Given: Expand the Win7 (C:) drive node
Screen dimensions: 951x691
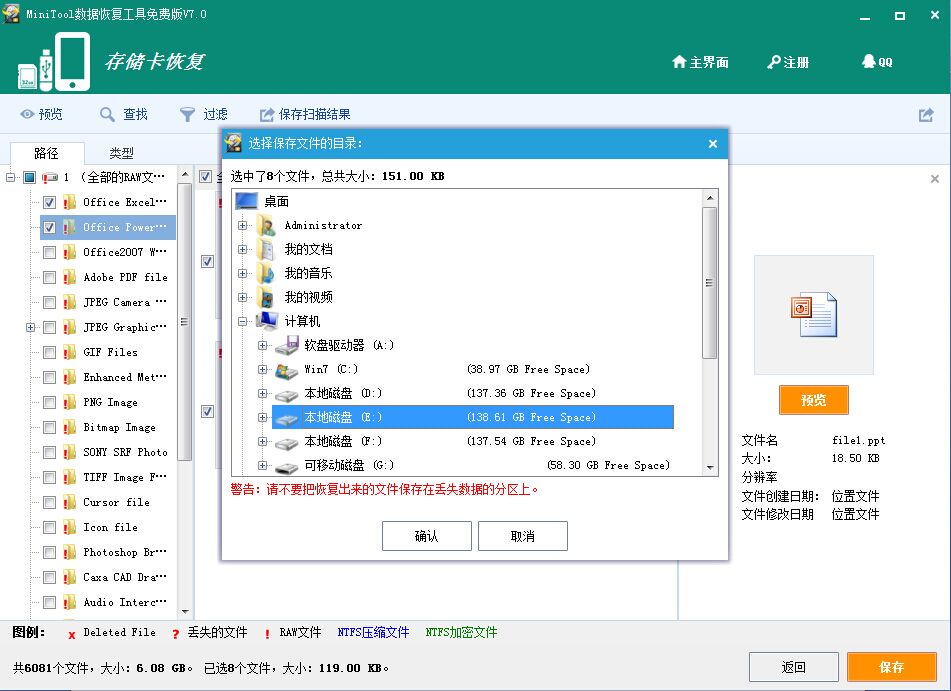Looking at the screenshot, I should (x=262, y=369).
